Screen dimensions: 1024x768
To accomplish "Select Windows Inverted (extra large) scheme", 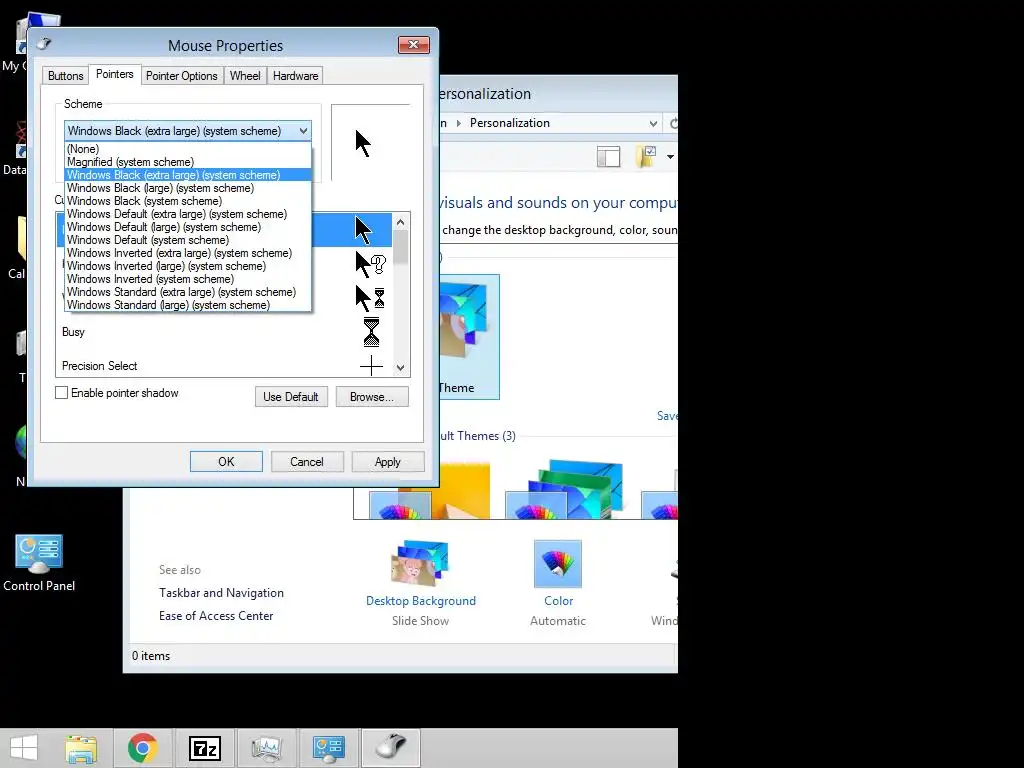I will pyautogui.click(x=188, y=253).
